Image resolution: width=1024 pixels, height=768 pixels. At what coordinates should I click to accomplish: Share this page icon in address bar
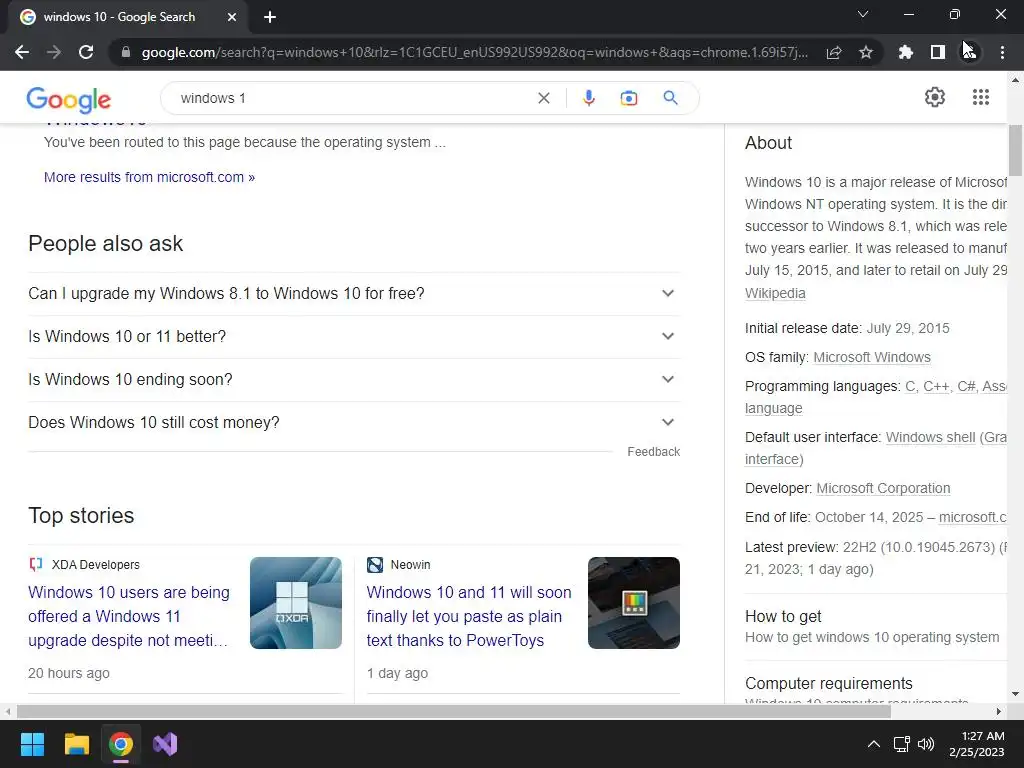[834, 52]
